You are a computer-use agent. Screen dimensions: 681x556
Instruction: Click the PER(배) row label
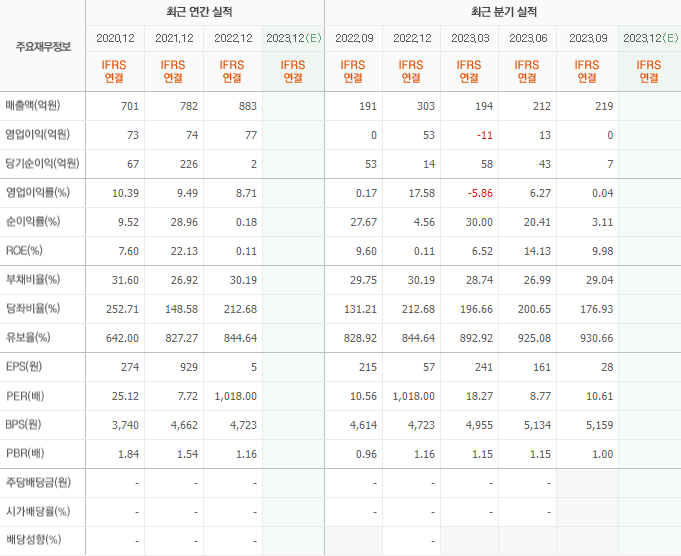25,396
